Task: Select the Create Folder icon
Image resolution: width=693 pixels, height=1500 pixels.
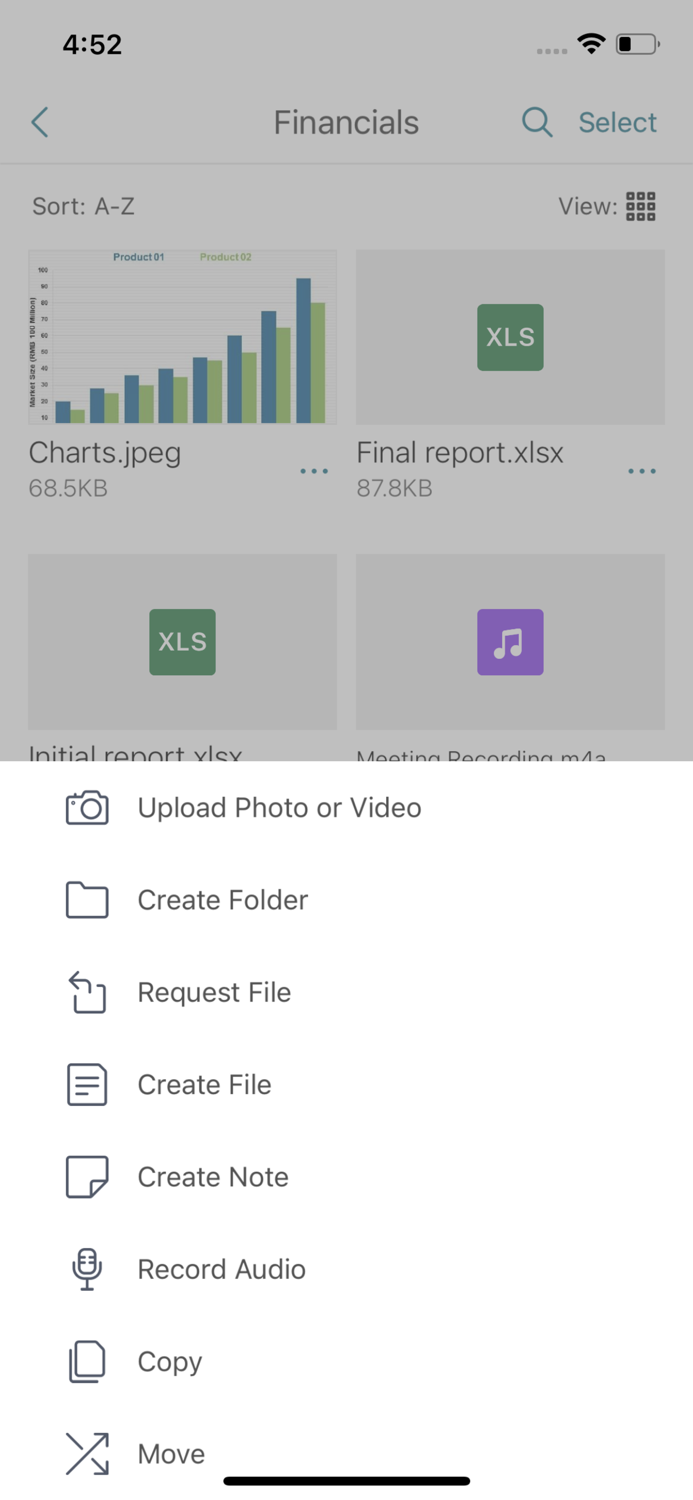Action: [x=86, y=899]
